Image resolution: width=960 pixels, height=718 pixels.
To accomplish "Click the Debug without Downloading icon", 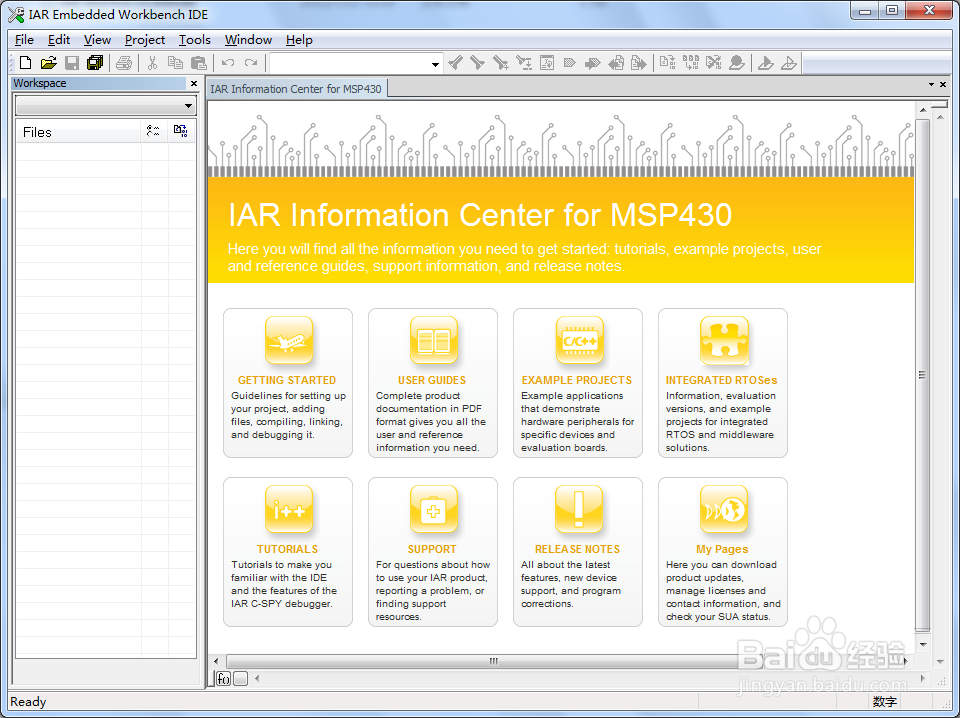I will click(x=789, y=62).
